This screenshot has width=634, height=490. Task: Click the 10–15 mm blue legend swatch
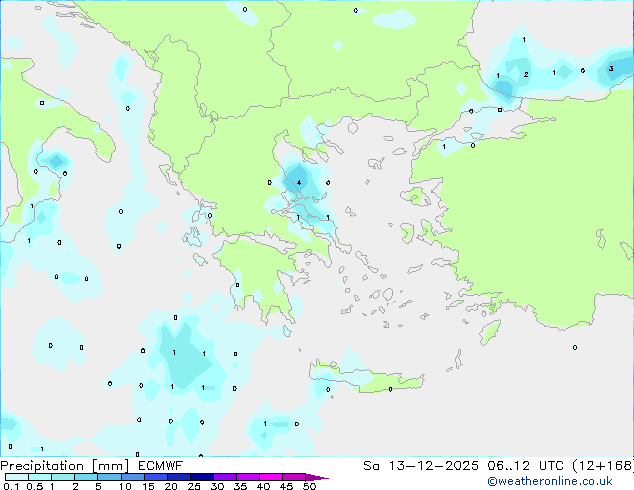point(132,477)
